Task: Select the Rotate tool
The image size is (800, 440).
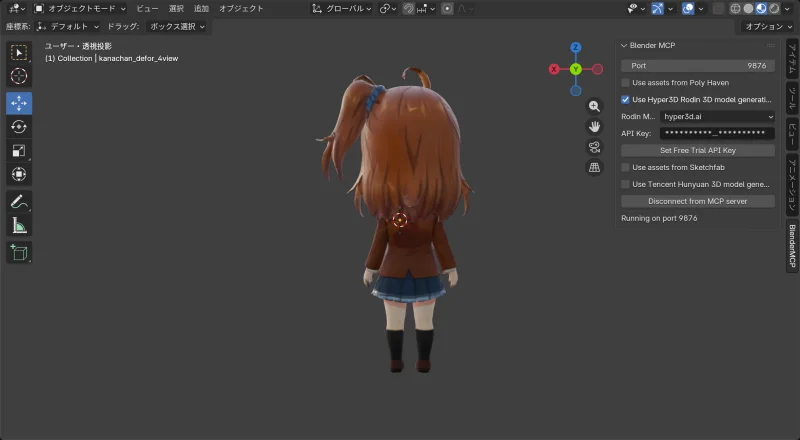Action: (19, 127)
